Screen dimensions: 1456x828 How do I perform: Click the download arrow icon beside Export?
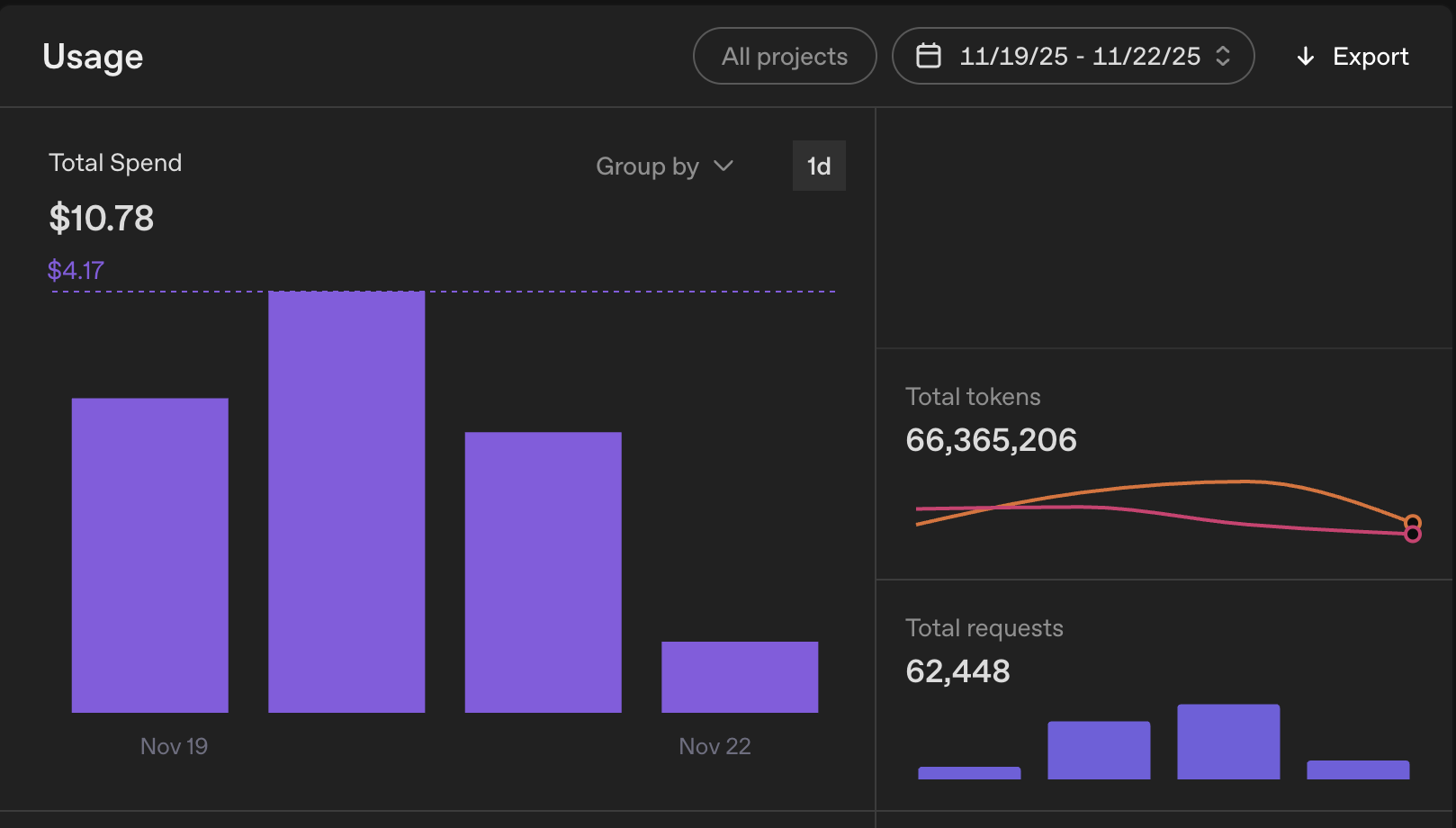coord(1304,56)
